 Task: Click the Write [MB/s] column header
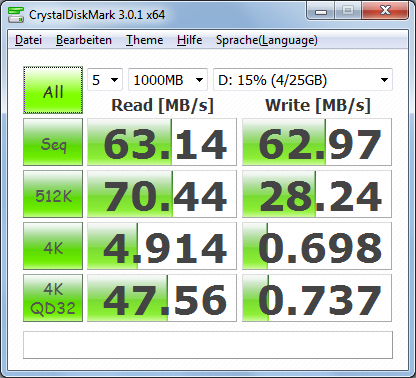pos(318,106)
